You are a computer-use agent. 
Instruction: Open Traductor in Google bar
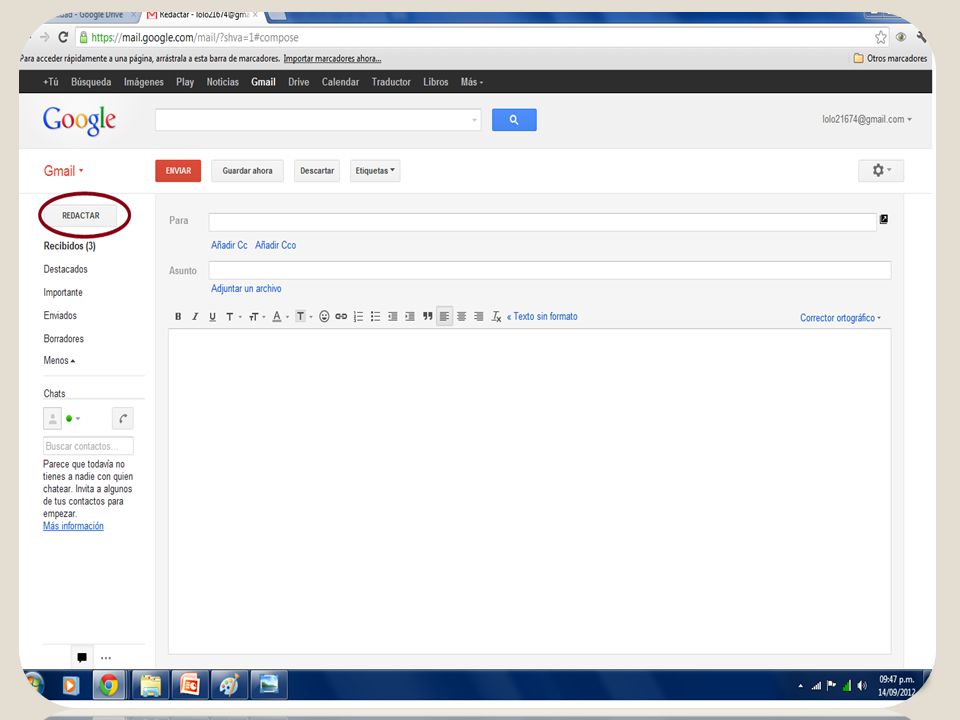click(x=391, y=82)
